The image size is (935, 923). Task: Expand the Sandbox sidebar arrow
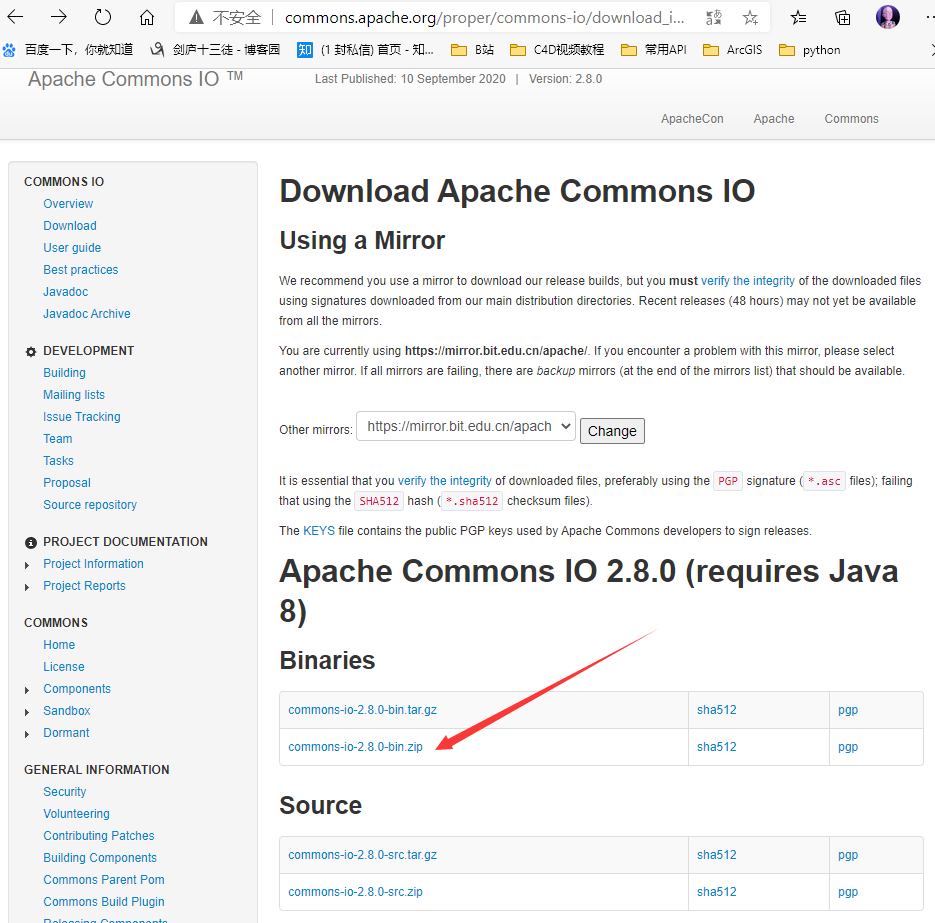pyautogui.click(x=28, y=712)
